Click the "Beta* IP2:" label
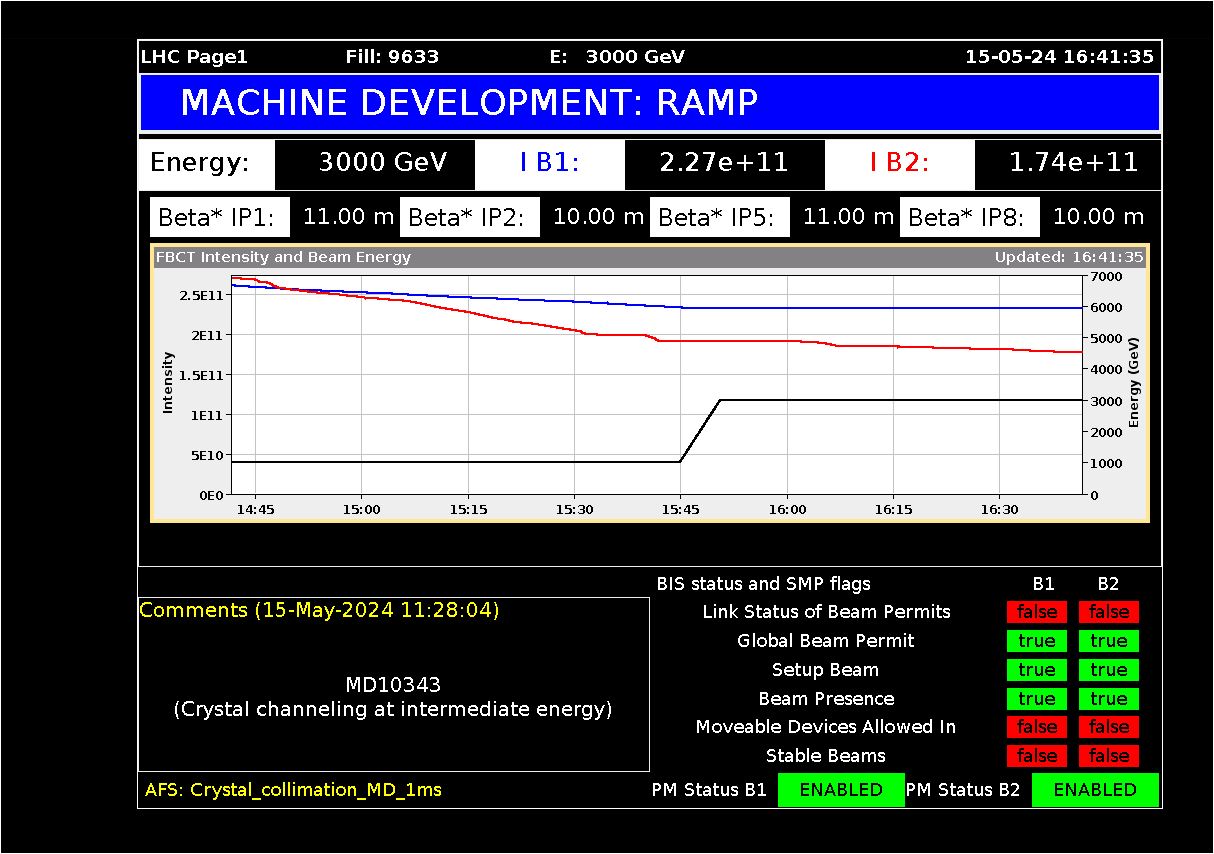This screenshot has width=1214, height=854. click(470, 217)
